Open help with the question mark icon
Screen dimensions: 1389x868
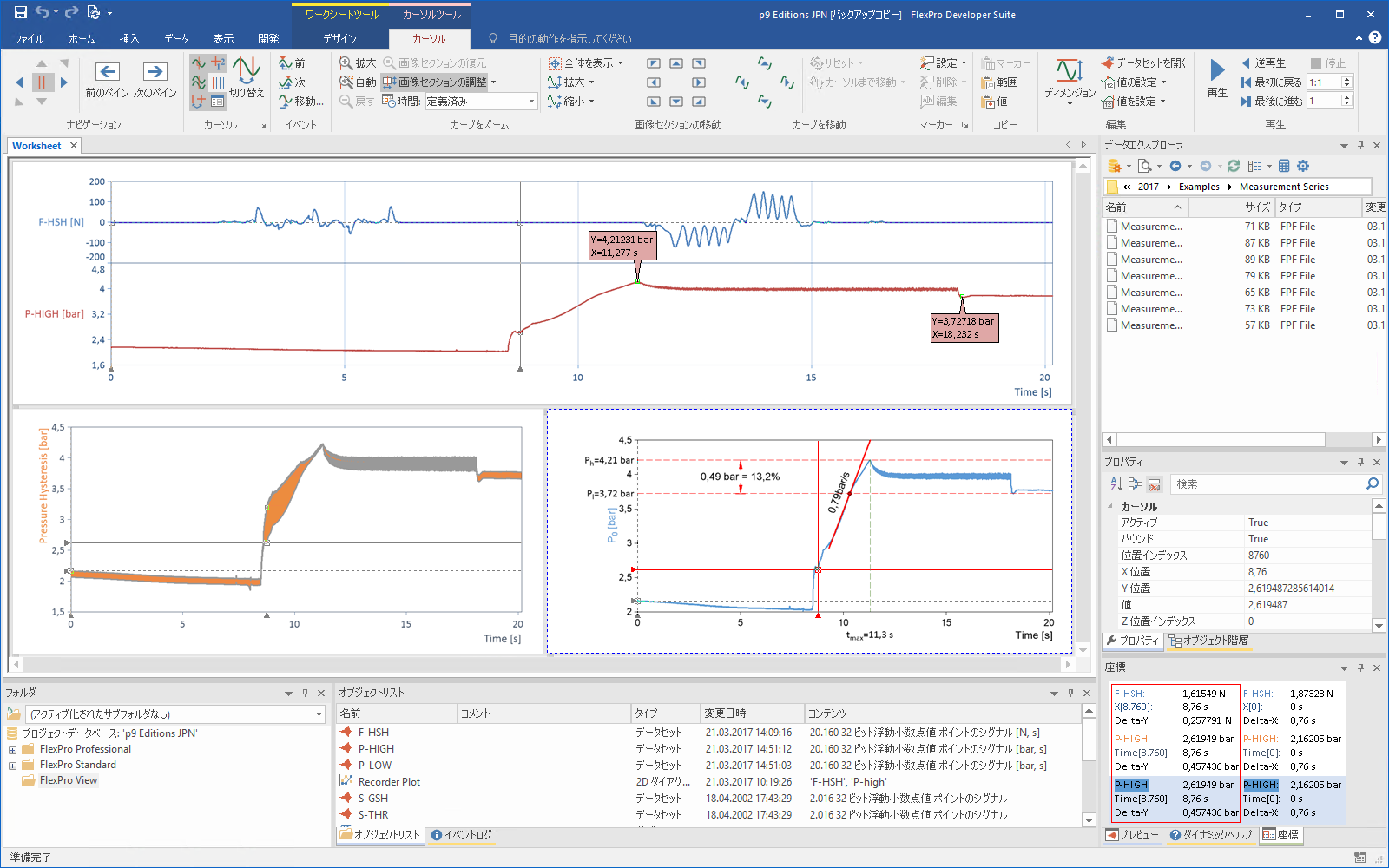point(1375,38)
